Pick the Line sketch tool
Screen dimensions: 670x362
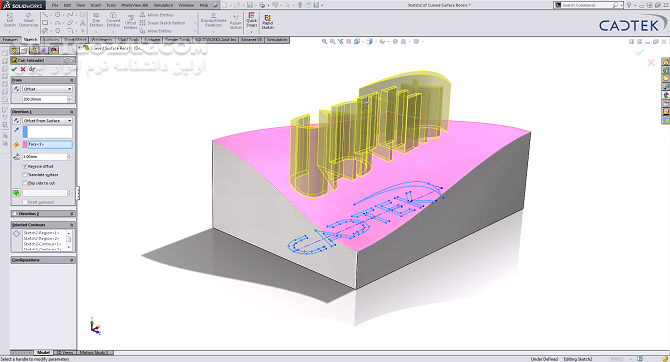tap(45, 15)
